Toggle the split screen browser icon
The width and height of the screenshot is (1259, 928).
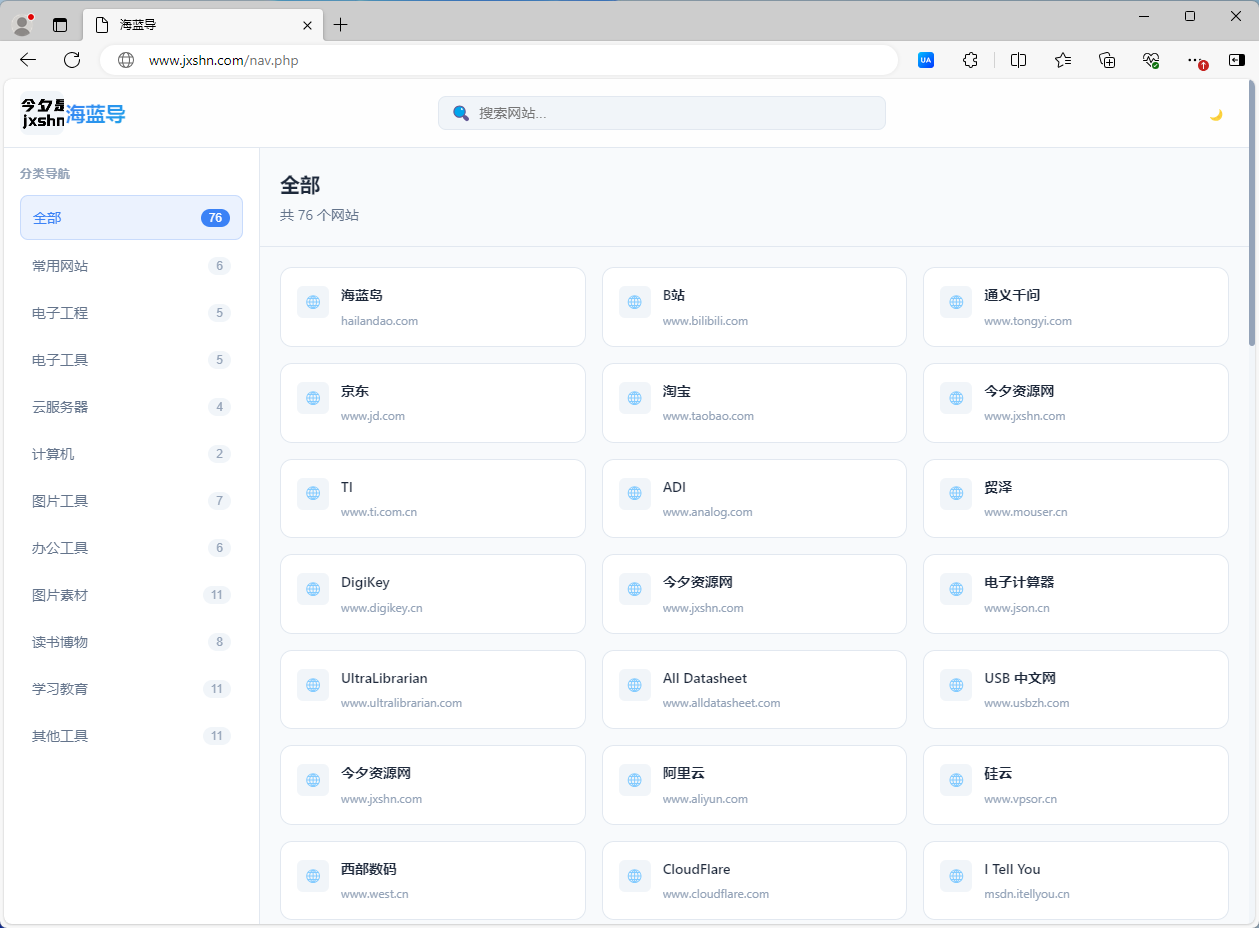(x=1018, y=60)
